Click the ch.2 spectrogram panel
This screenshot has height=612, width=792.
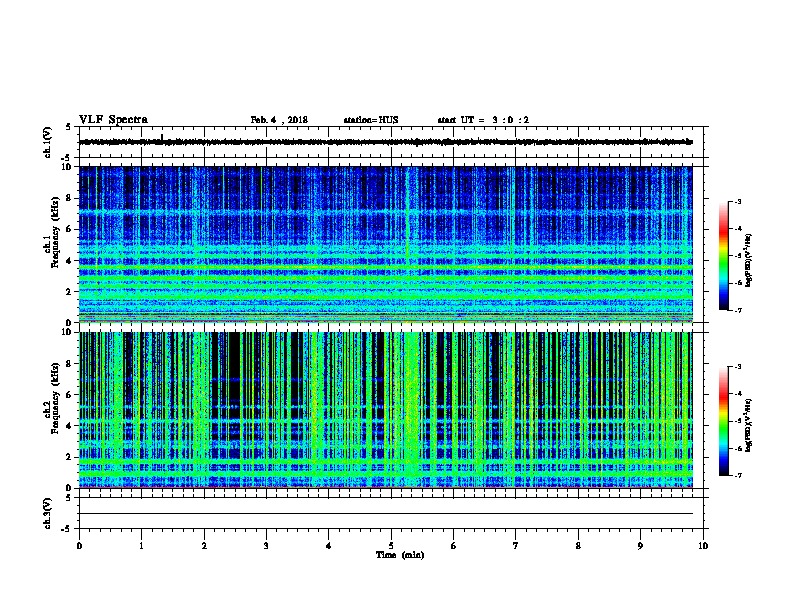click(x=386, y=410)
